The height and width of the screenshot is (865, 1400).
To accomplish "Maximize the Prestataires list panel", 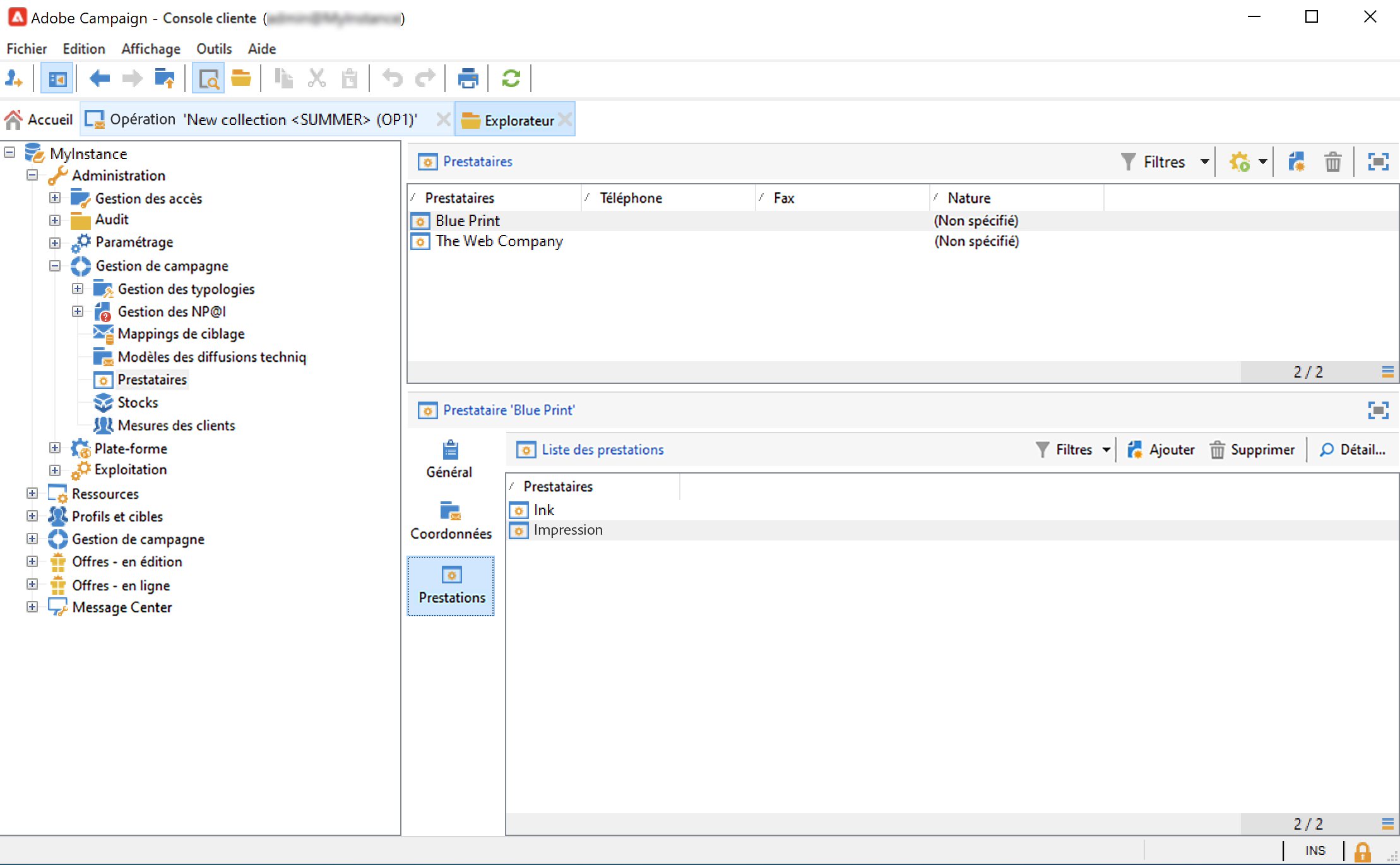I will tap(1378, 162).
